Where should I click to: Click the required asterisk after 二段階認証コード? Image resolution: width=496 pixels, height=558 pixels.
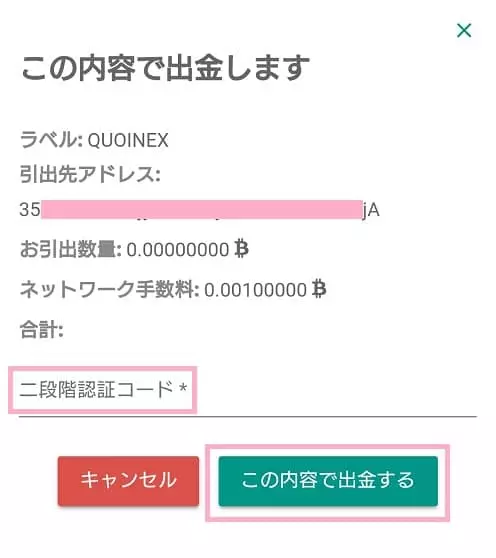click(183, 387)
